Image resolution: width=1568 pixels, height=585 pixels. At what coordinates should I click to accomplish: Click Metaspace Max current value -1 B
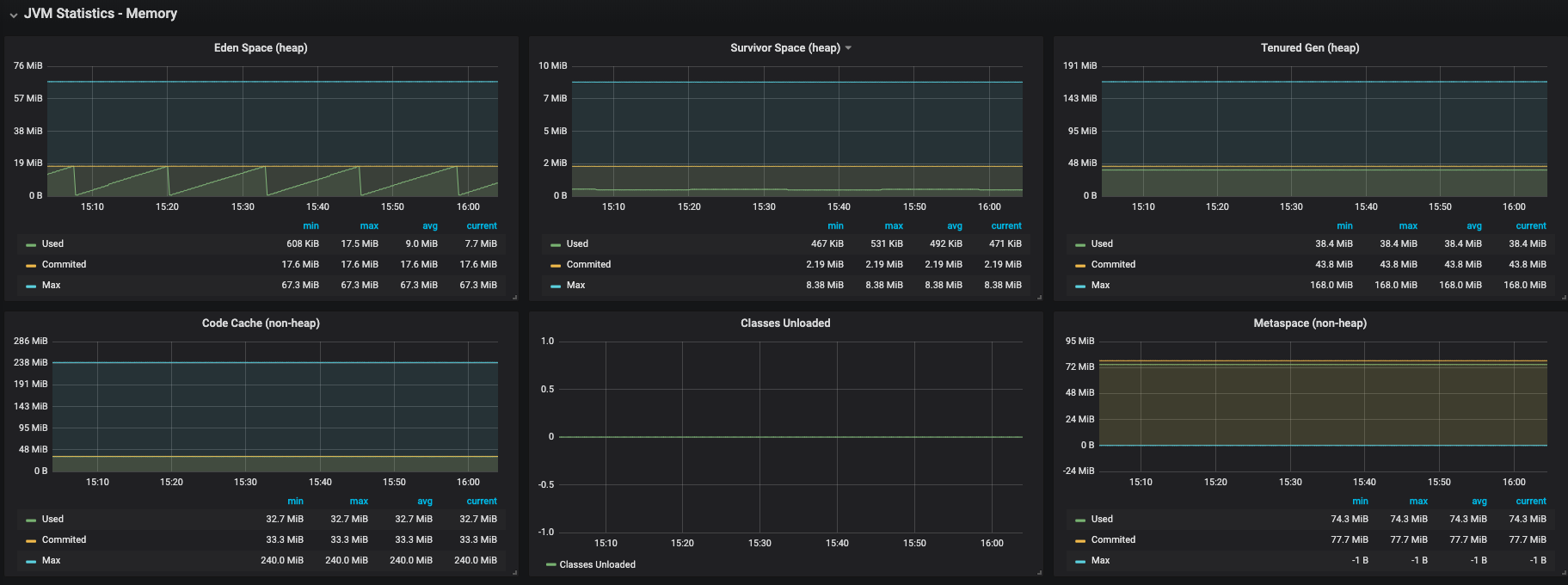[x=1538, y=561]
